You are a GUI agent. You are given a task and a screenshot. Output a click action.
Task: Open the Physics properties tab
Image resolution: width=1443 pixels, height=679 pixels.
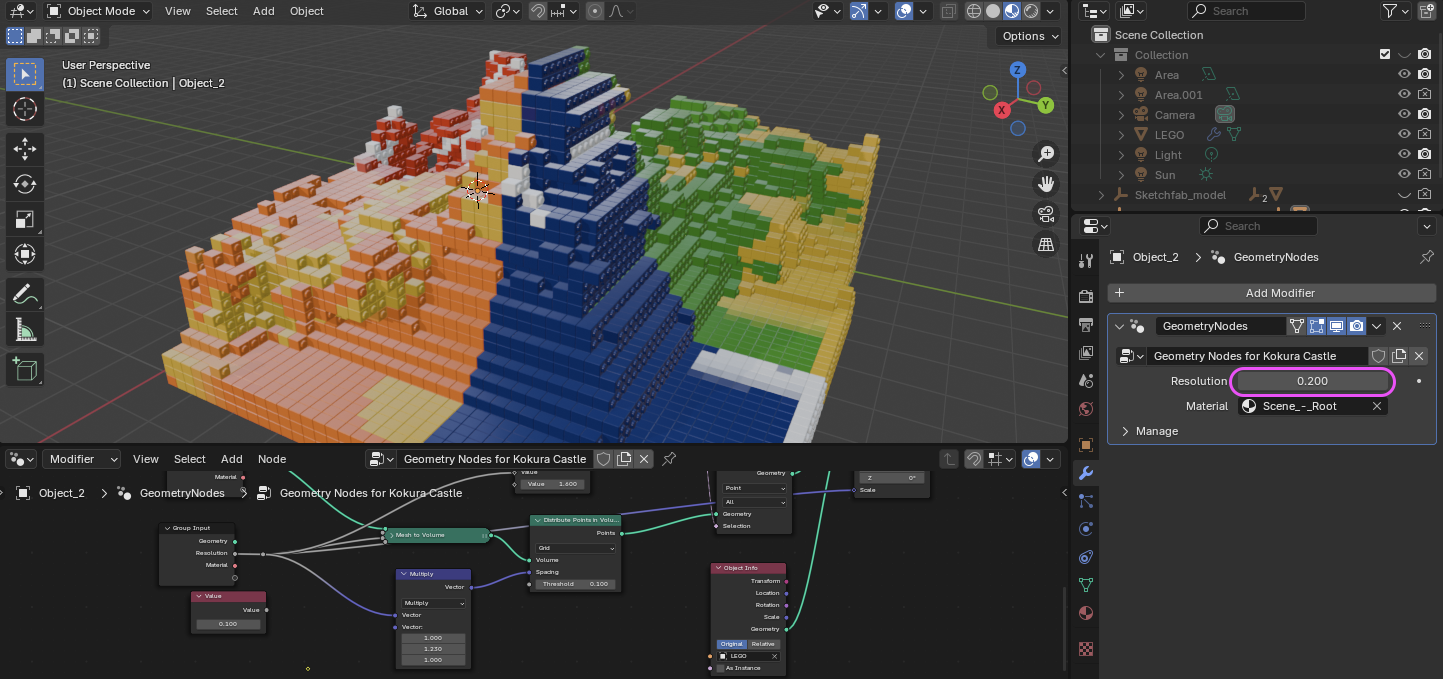coord(1086,528)
